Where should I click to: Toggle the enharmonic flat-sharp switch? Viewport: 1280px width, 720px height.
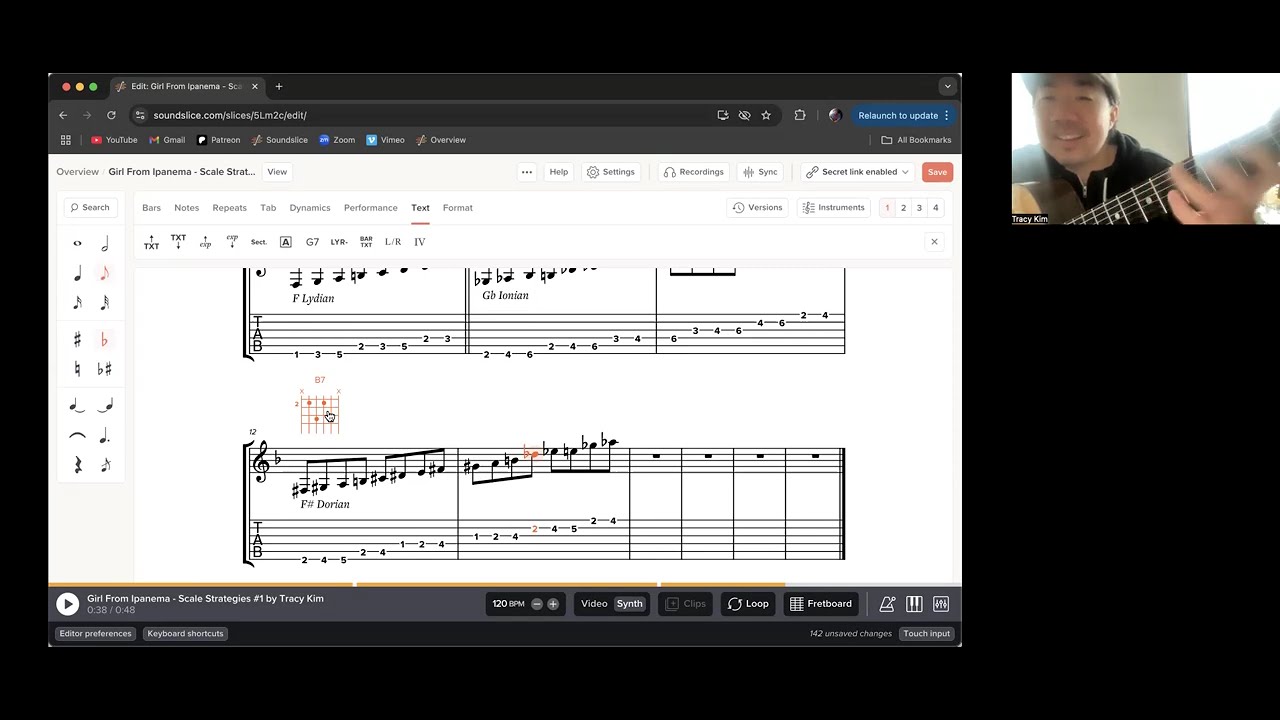pos(105,369)
